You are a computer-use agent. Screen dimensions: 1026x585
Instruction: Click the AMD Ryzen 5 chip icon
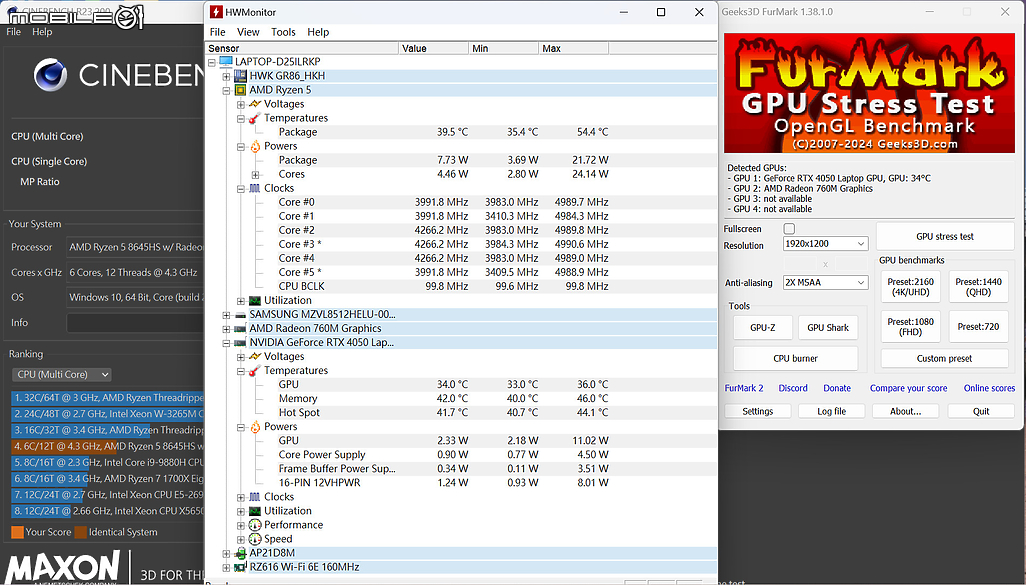pyautogui.click(x=240, y=90)
